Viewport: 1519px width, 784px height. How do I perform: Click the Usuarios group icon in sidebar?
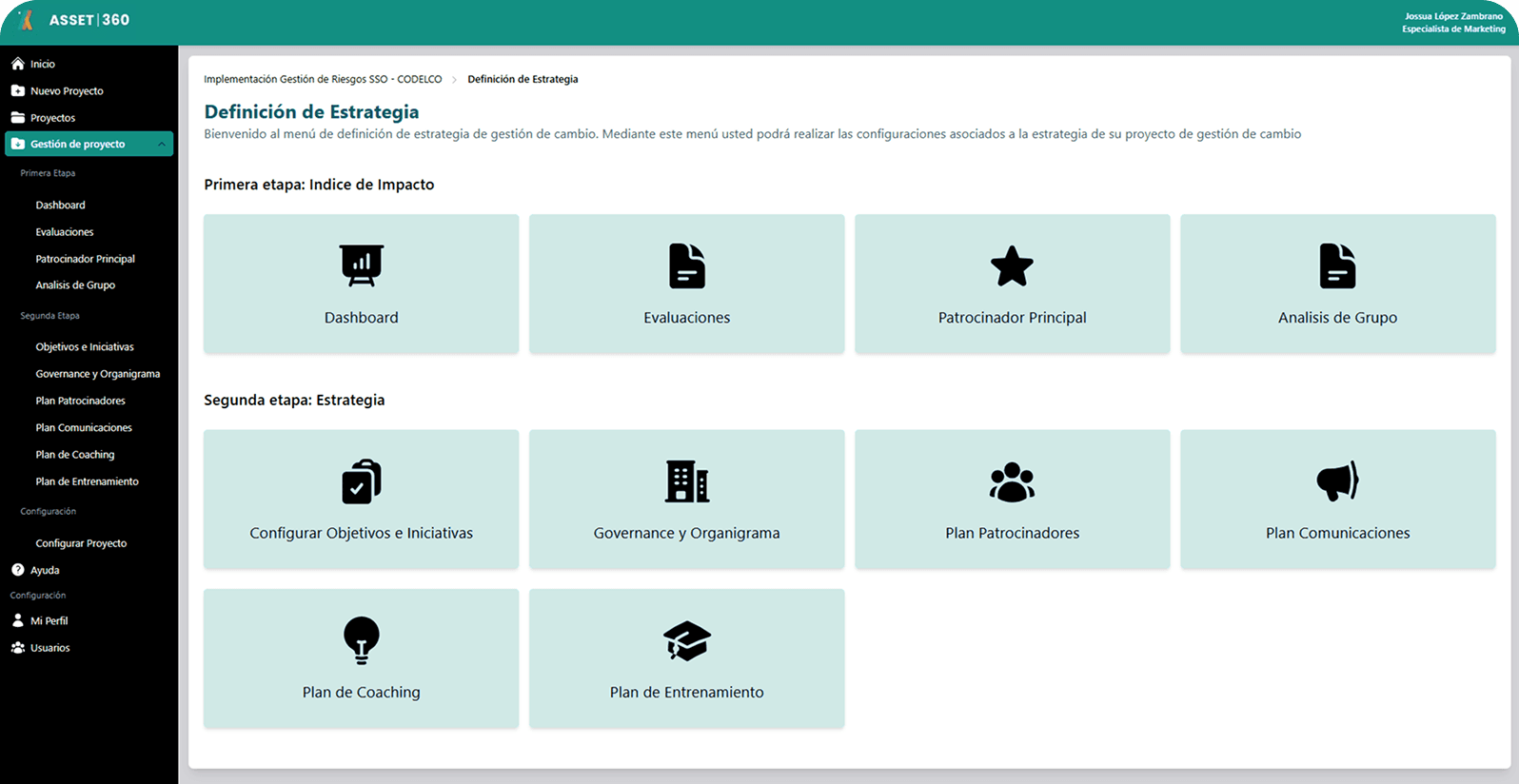coord(18,647)
